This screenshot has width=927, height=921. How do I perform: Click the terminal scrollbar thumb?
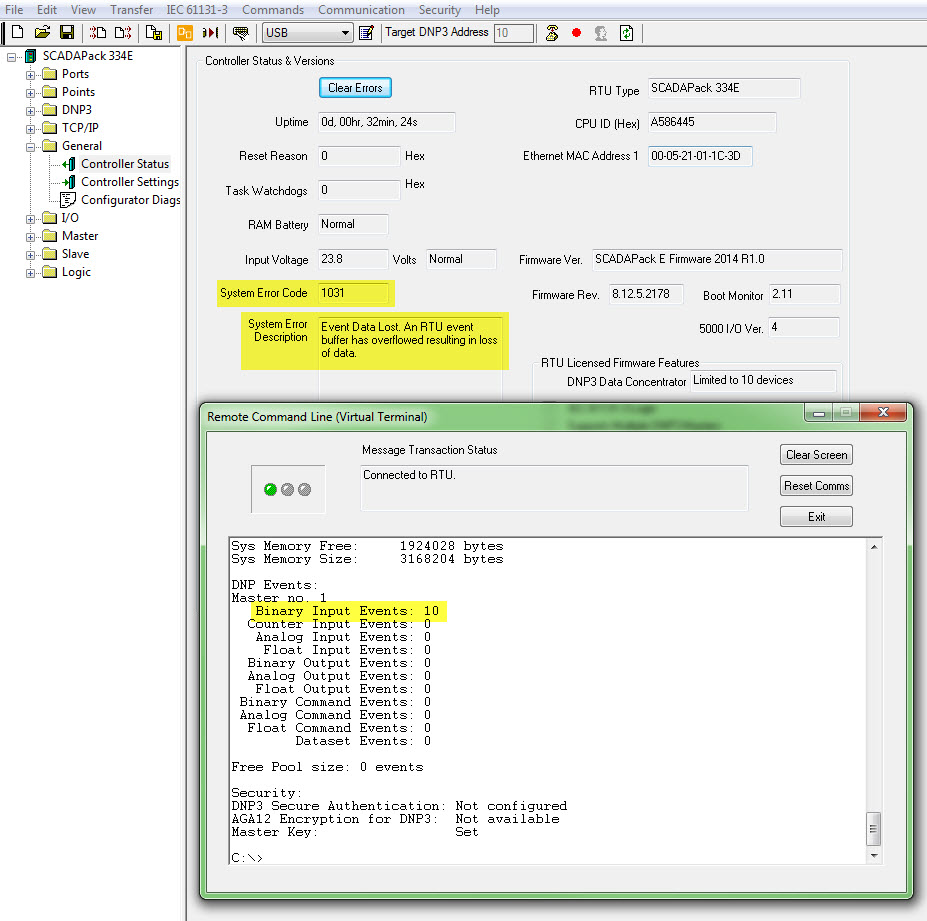coord(873,829)
